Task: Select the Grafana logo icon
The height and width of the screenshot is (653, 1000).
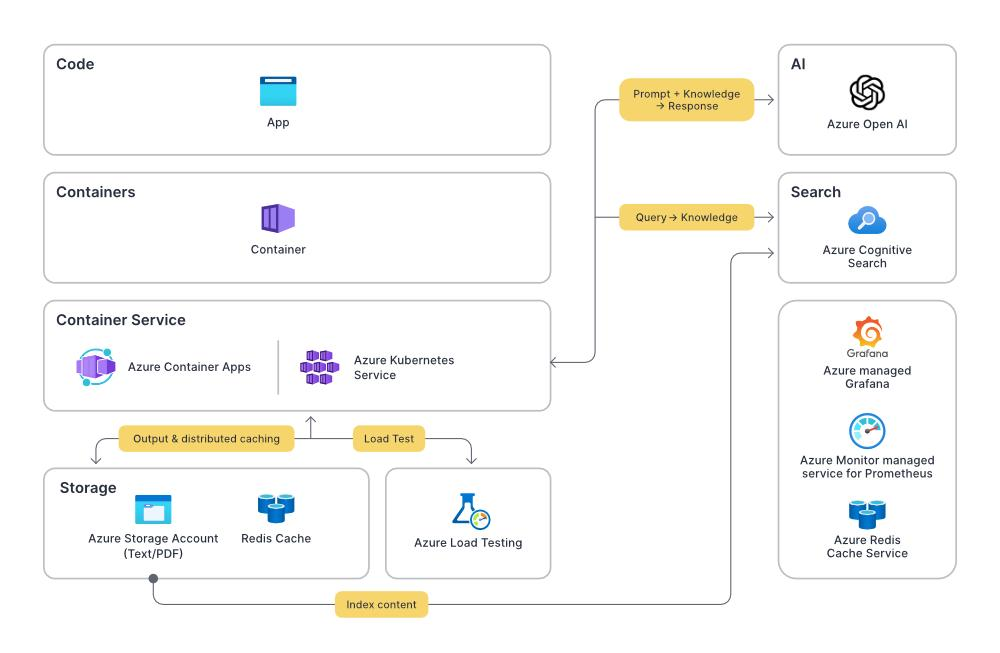Action: tap(867, 337)
